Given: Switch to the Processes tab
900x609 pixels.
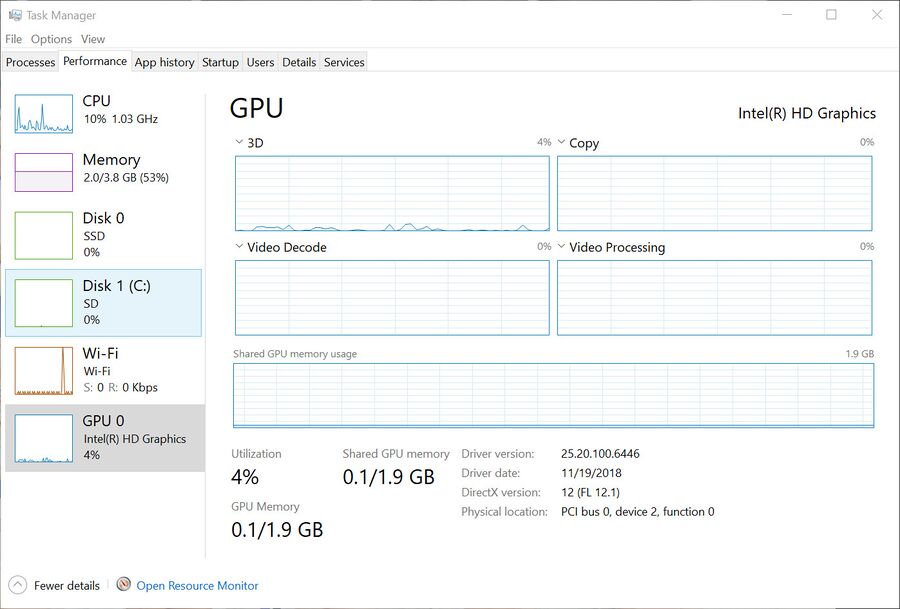Looking at the screenshot, I should click(x=30, y=62).
